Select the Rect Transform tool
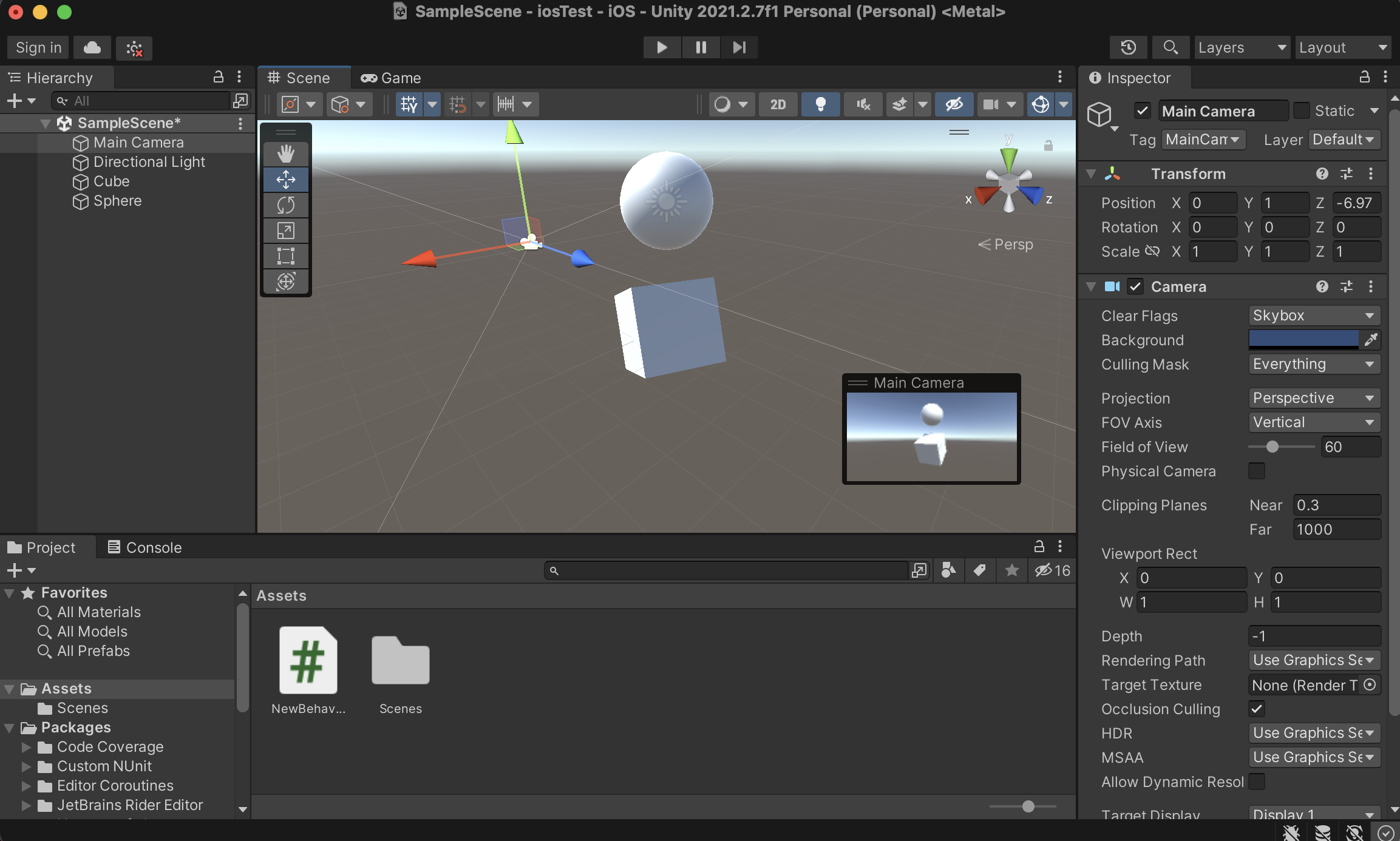The width and height of the screenshot is (1400, 841). point(285,256)
